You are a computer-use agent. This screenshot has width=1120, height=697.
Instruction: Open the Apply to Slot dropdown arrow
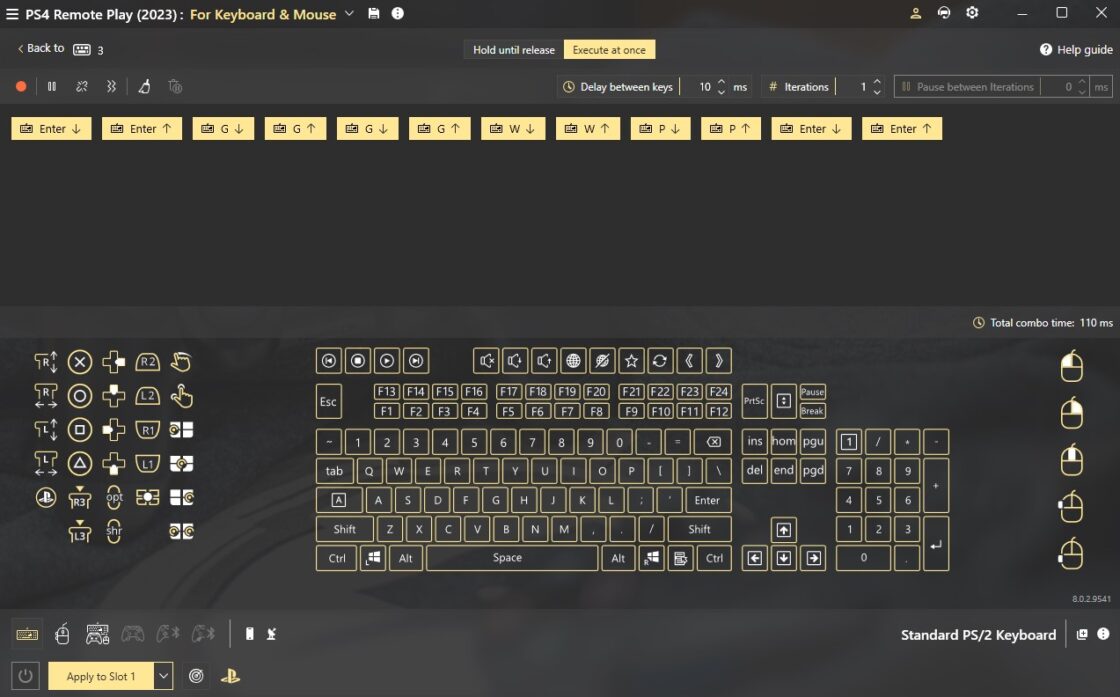point(163,676)
